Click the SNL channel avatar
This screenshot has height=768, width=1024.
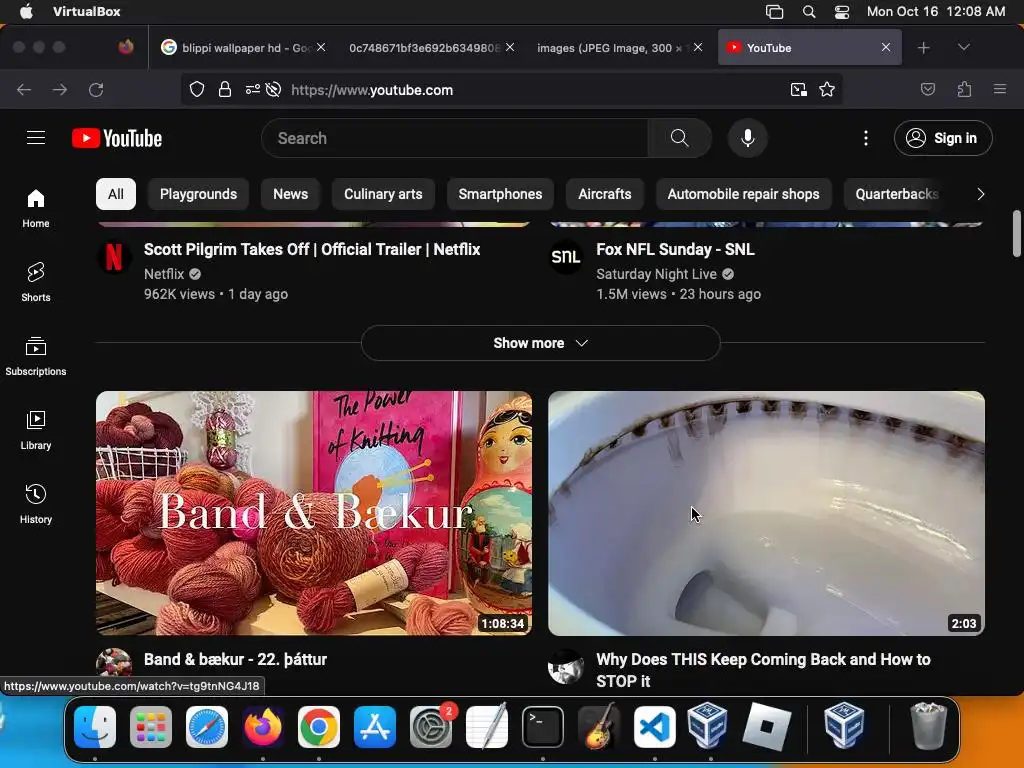click(x=566, y=257)
